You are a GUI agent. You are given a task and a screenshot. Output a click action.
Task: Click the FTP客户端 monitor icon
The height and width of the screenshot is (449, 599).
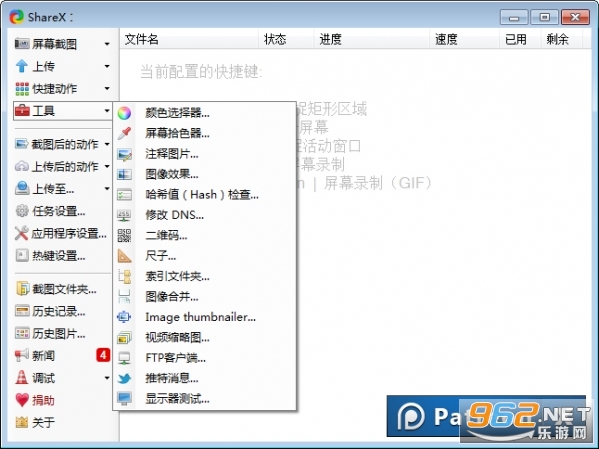click(124, 358)
